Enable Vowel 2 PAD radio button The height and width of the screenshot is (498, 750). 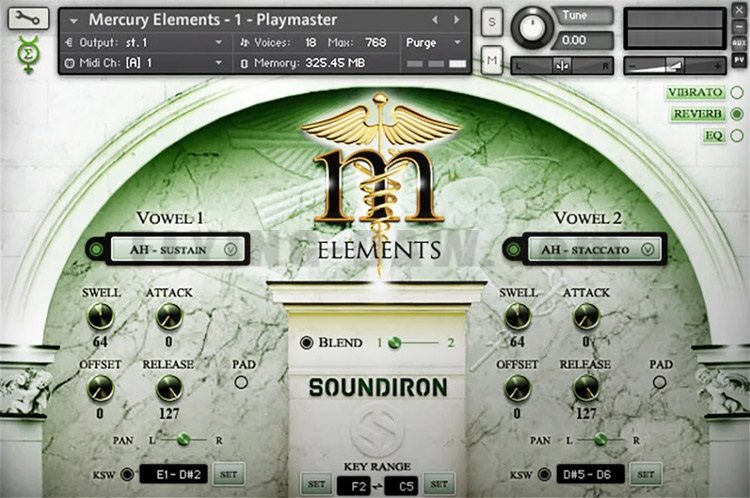(x=659, y=382)
